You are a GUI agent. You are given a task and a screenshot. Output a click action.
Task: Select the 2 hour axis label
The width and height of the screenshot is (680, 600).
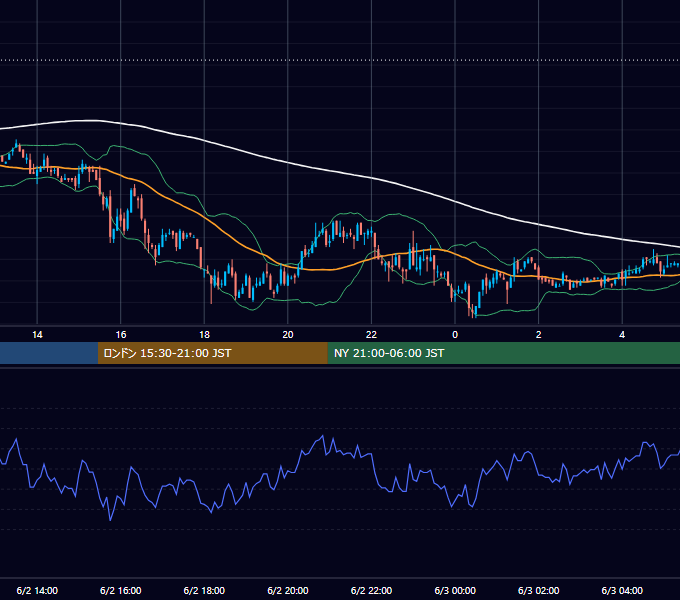[x=539, y=335]
